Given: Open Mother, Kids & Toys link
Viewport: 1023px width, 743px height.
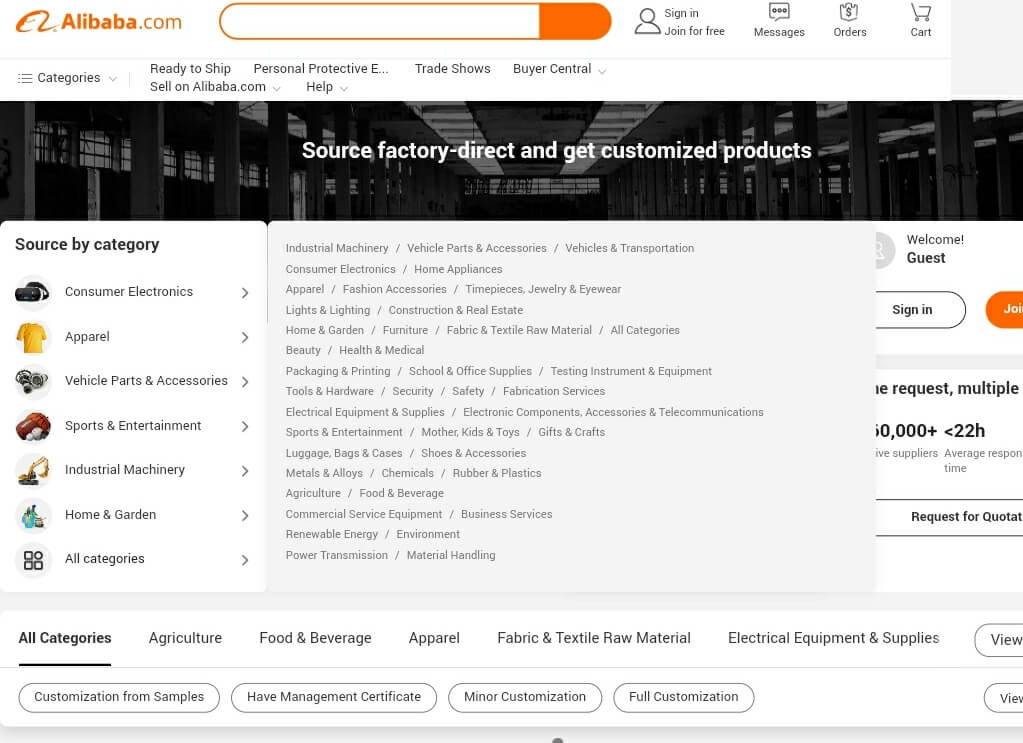Looking at the screenshot, I should pos(470,432).
